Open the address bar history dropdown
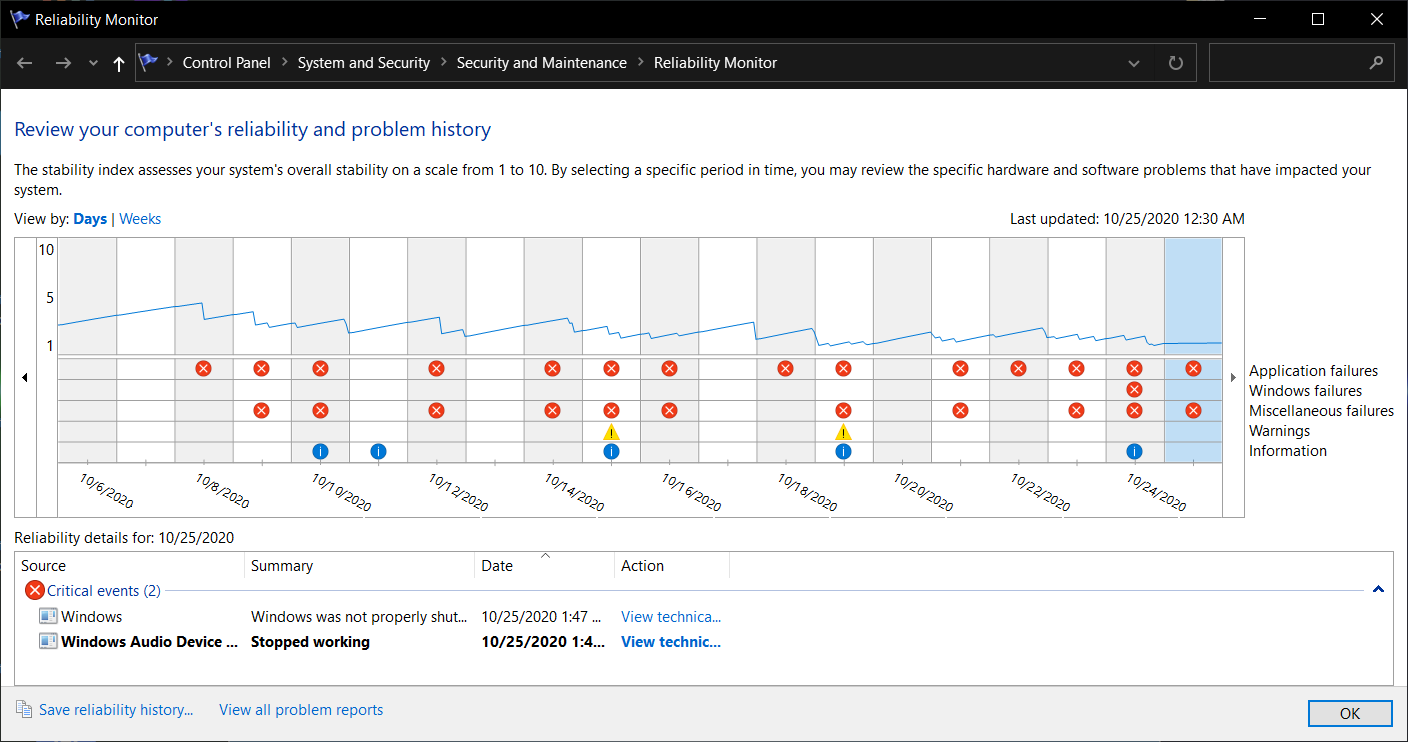 point(1134,63)
